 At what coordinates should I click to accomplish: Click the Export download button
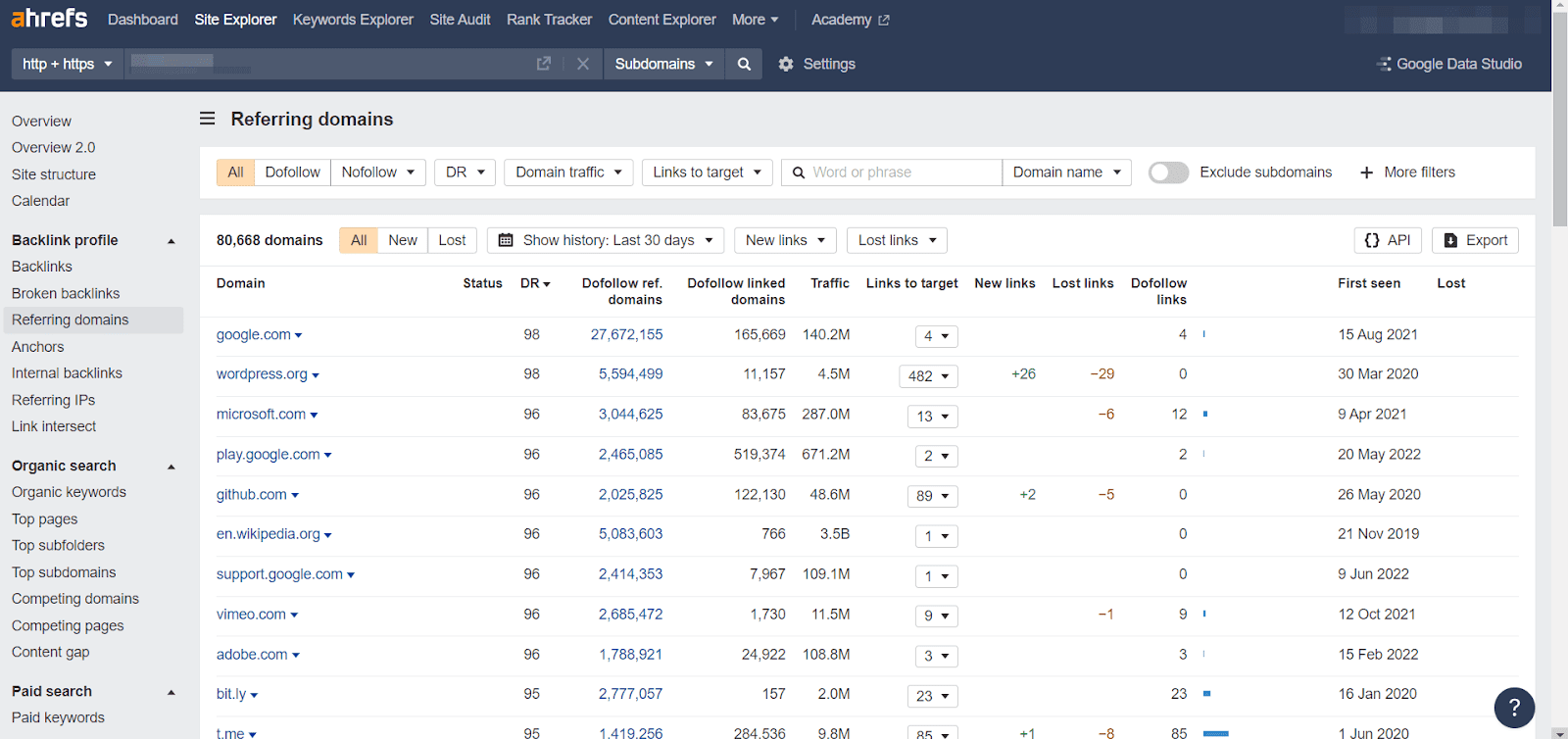point(1475,240)
